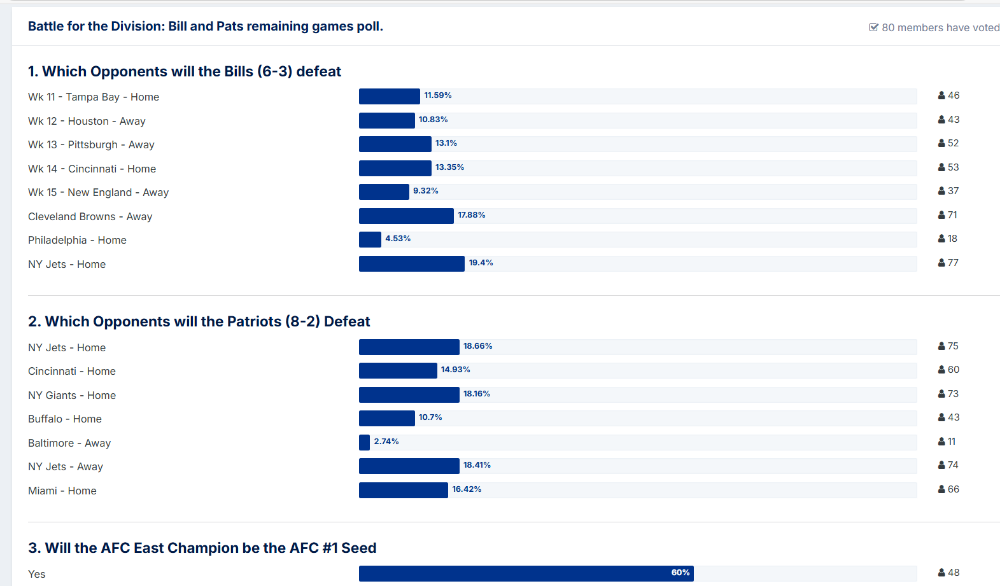This screenshot has height=586, width=1000.
Task: Click the Wk 15 - New England option
Action: point(98,192)
